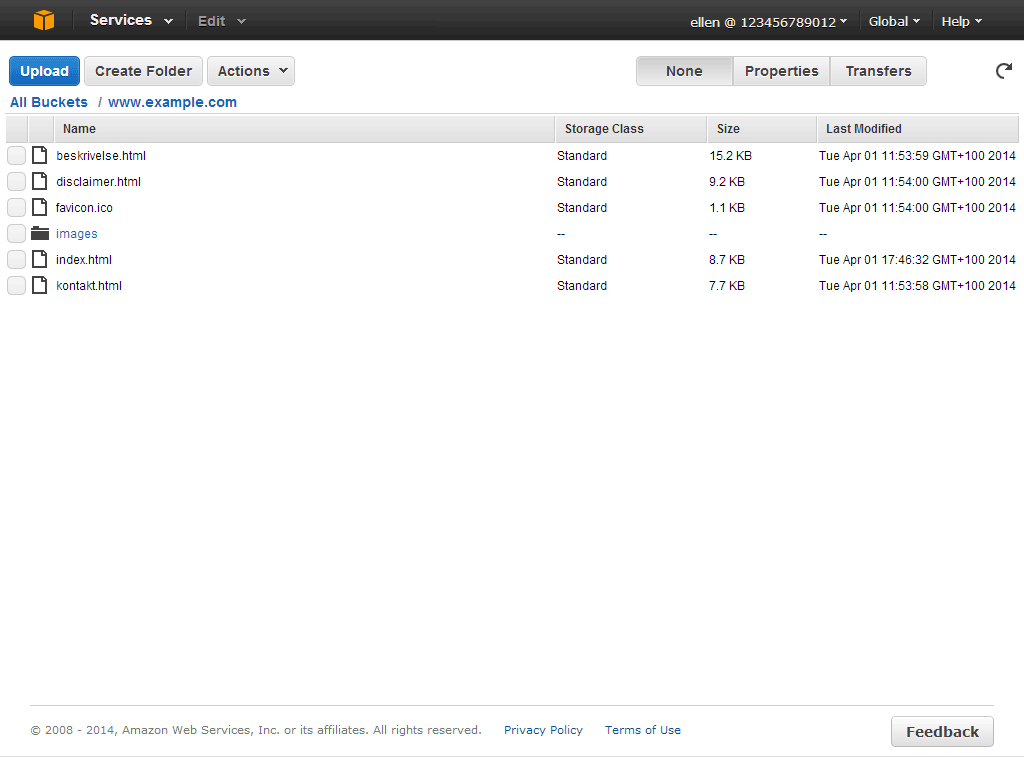
Task: Click the file icon beside favicon.ico
Action: (40, 208)
